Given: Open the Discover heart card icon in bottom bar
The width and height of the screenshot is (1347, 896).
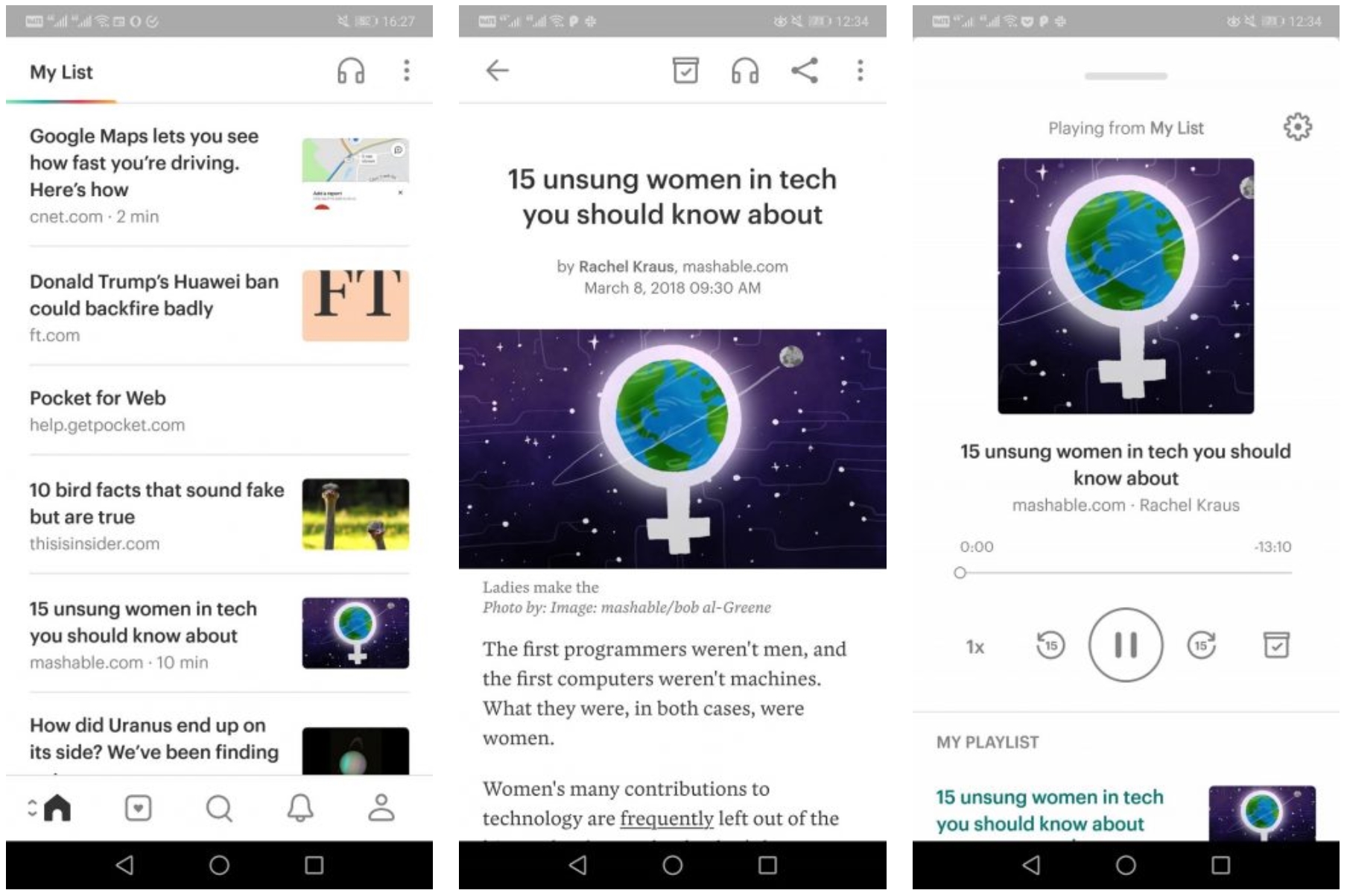Looking at the screenshot, I should [139, 808].
